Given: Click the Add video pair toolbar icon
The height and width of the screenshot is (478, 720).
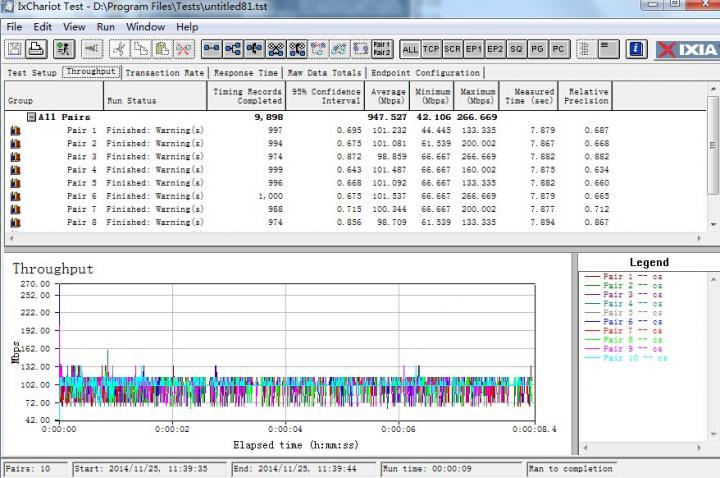Looking at the screenshot, I should (297, 49).
